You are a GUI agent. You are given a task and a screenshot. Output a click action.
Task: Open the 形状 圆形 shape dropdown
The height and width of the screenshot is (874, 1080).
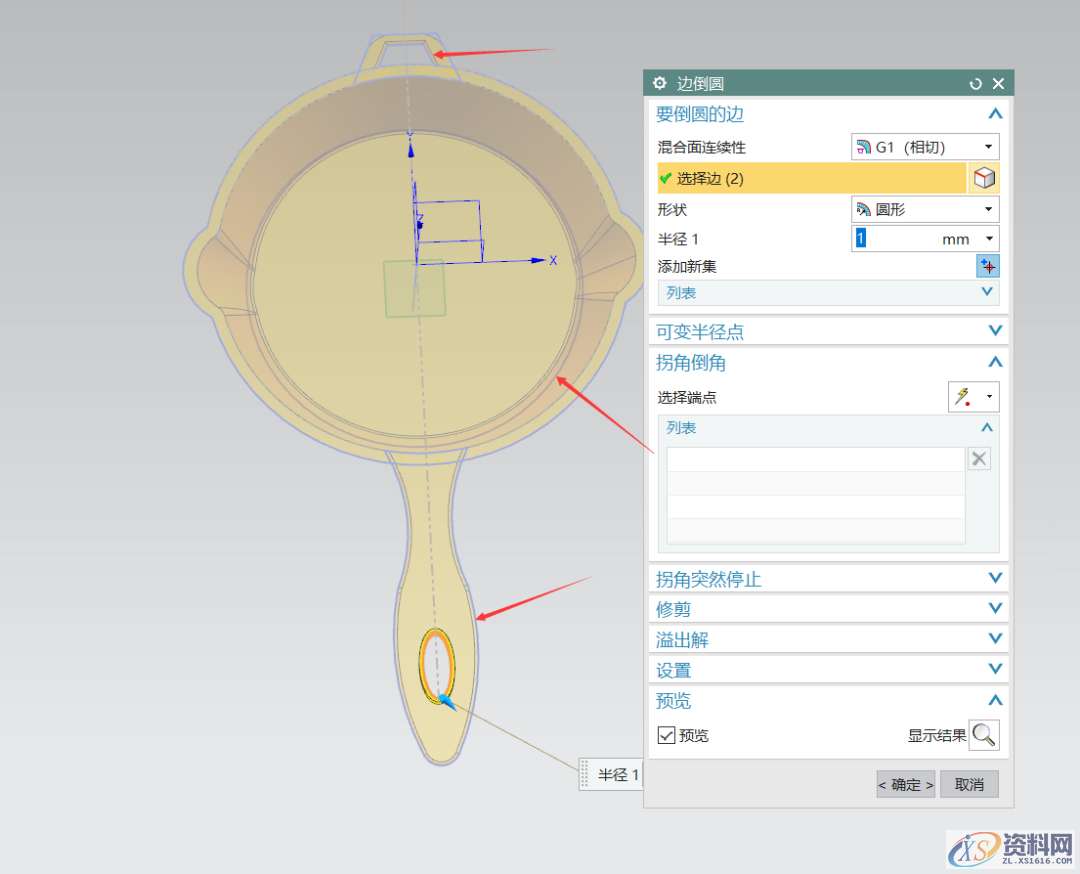pyautogui.click(x=924, y=209)
